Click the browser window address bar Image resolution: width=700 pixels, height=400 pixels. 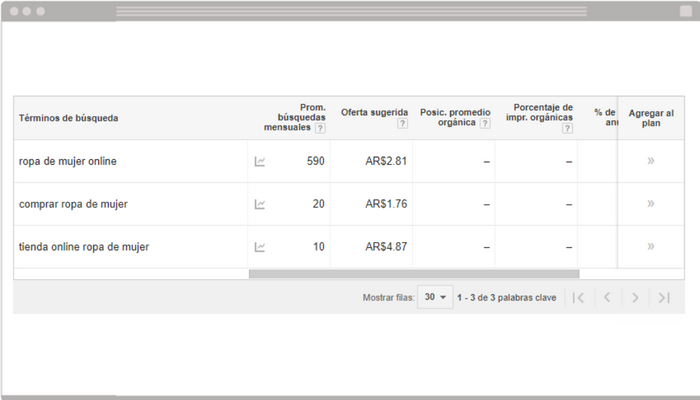351,11
